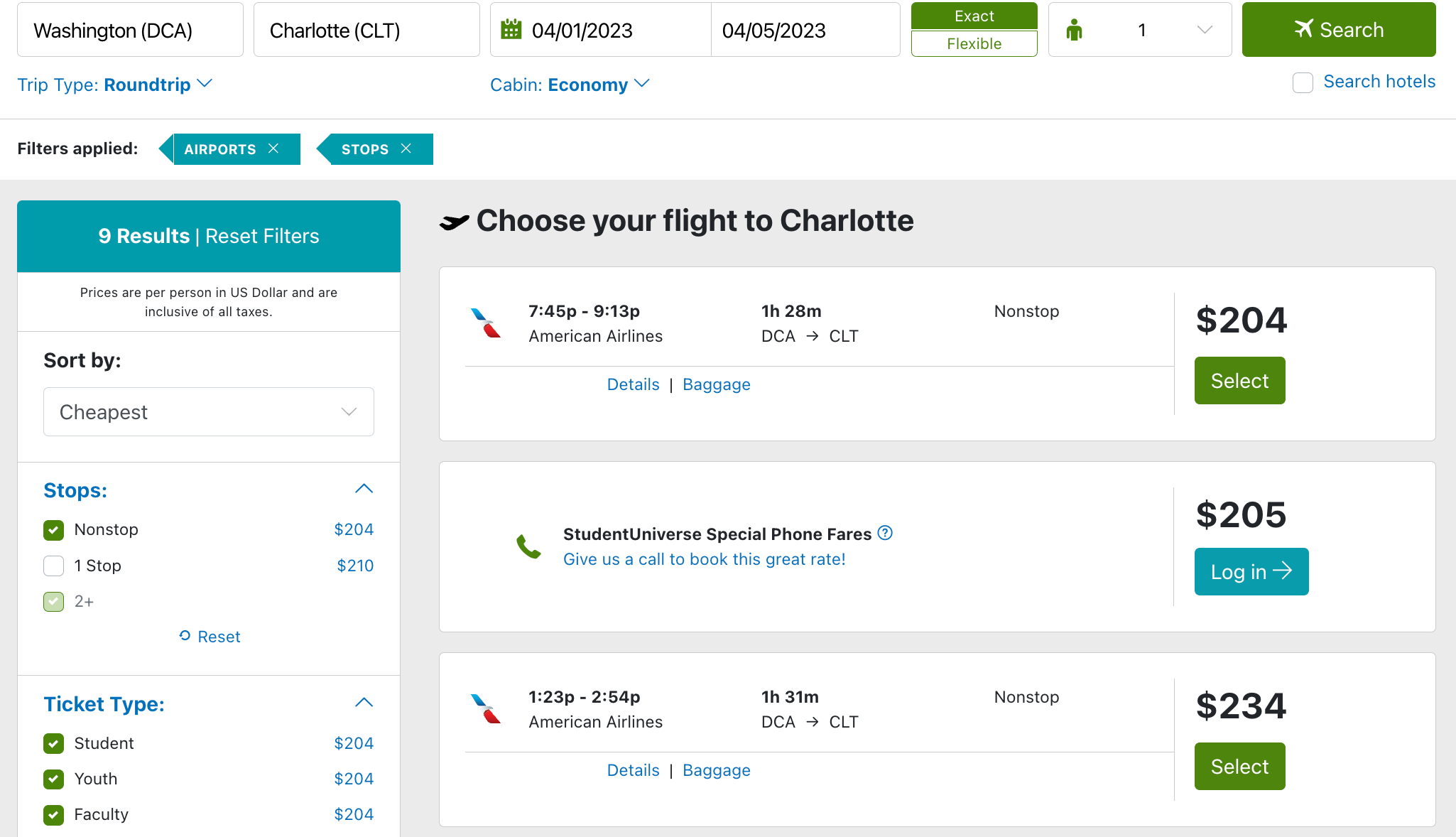The image size is (1456, 837).
Task: Remove the AIRPORTS filter with its X
Action: tap(273, 148)
